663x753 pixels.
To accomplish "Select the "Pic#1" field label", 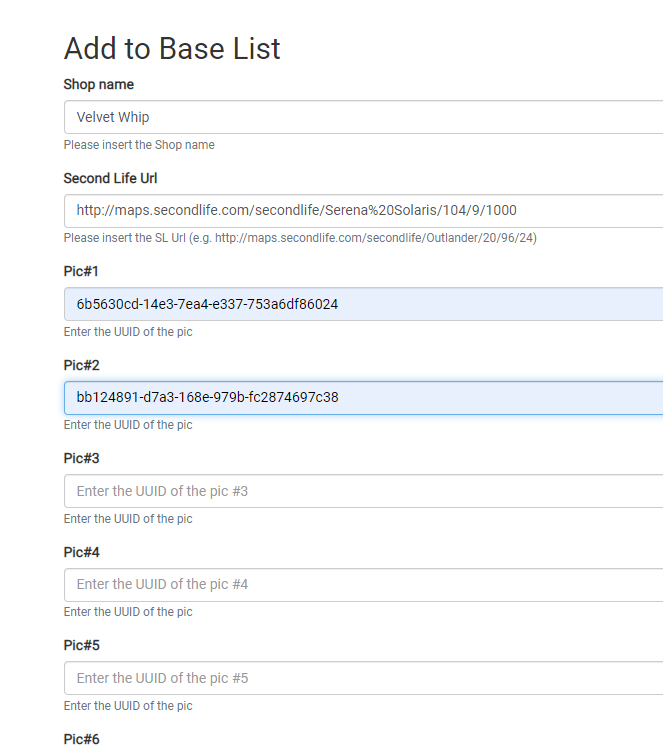I will 81,272.
